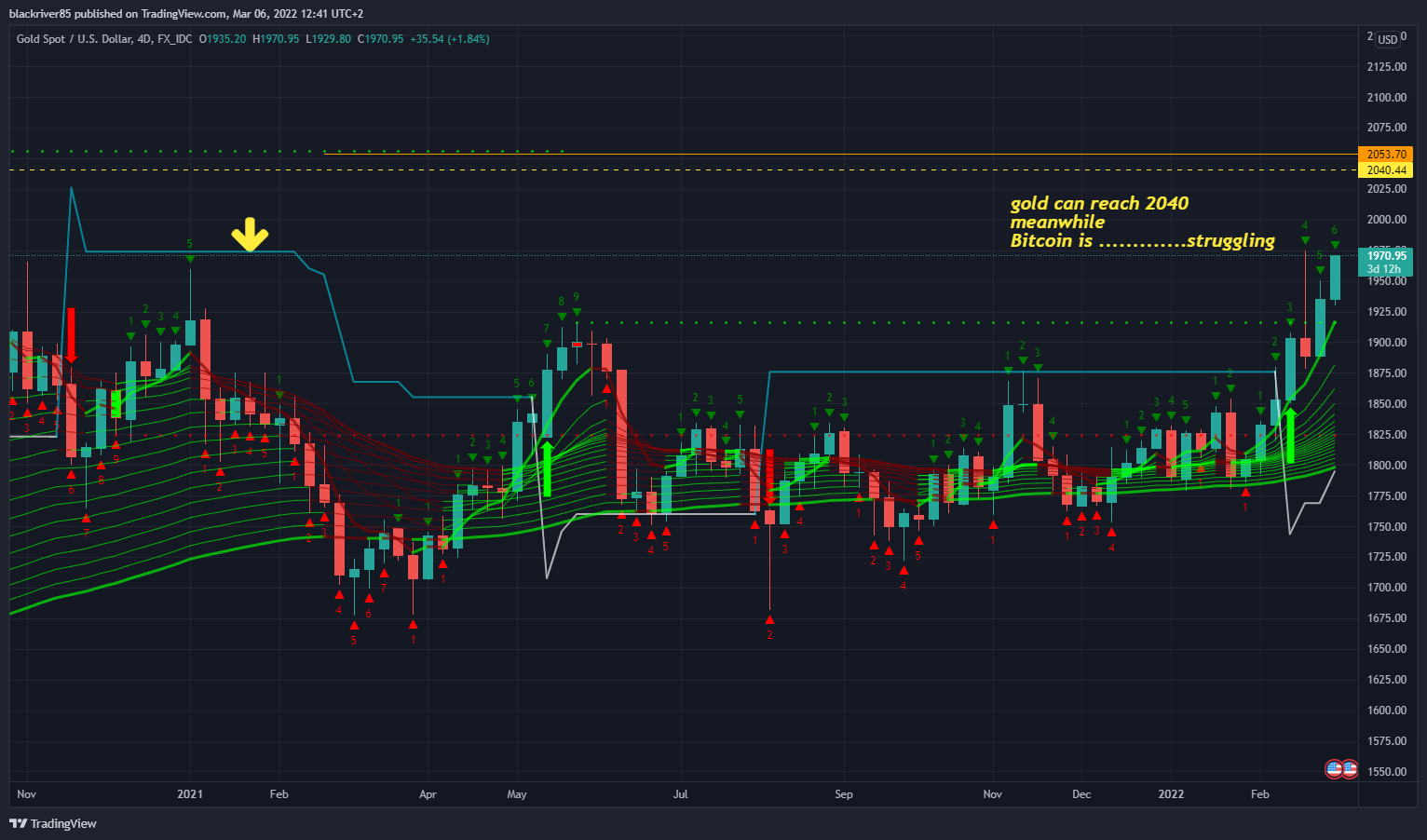Click the 2025.00 price axis tick

[1387, 189]
